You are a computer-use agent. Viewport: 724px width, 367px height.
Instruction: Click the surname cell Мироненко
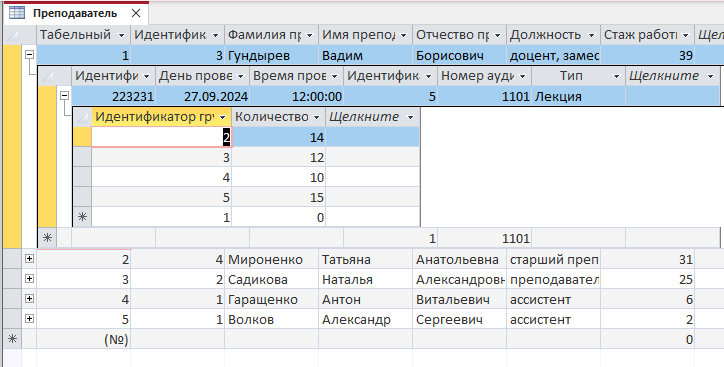(271, 259)
